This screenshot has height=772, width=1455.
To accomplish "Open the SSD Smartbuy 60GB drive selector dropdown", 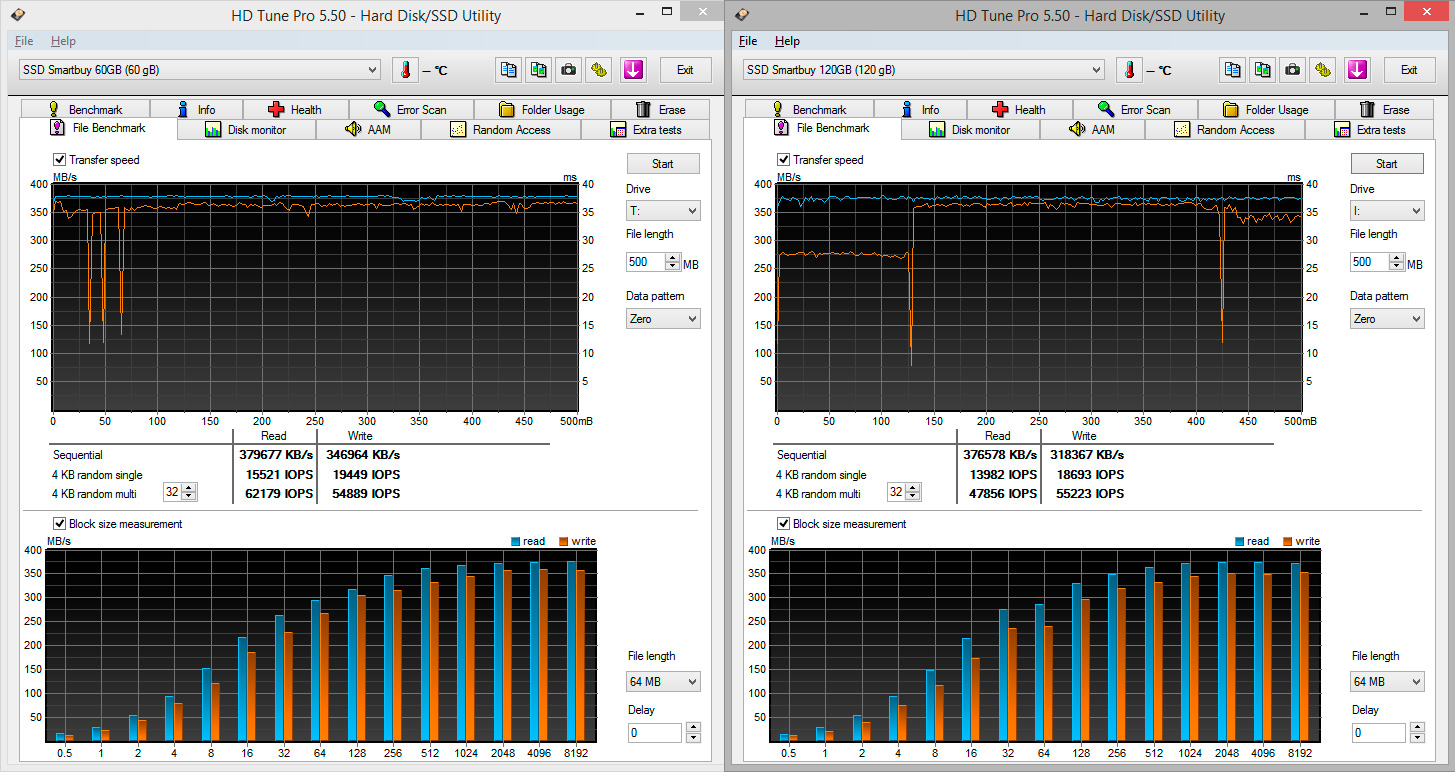I will [x=200, y=70].
